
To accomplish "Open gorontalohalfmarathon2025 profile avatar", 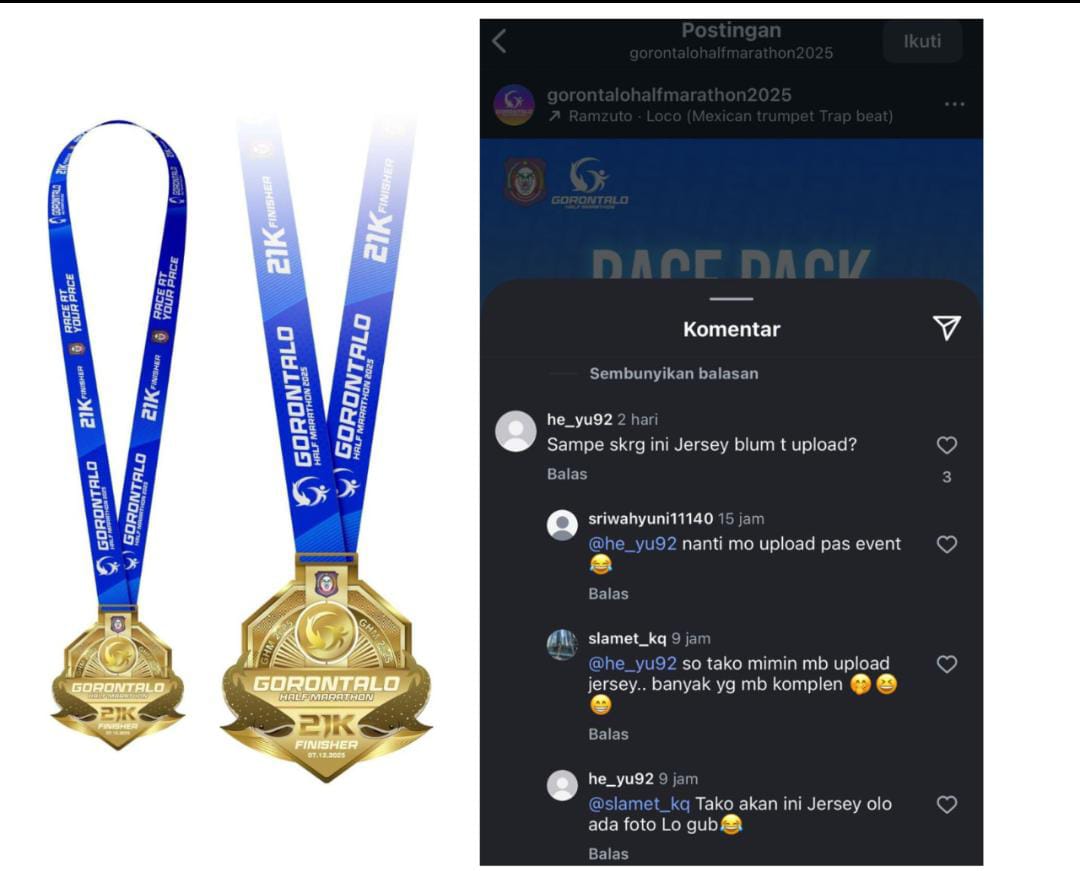I will point(515,105).
